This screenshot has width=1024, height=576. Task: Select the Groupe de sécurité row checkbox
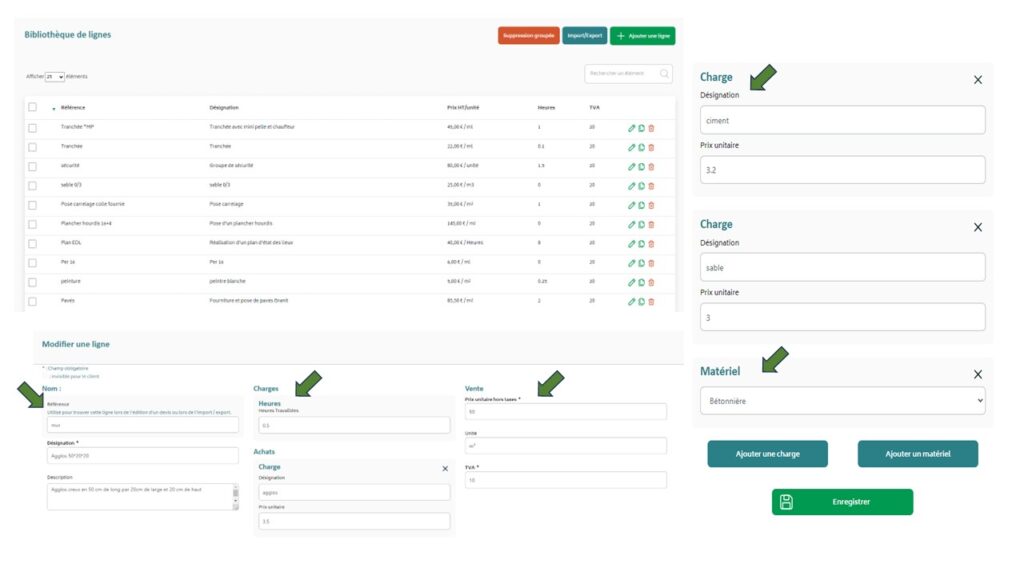click(32, 167)
